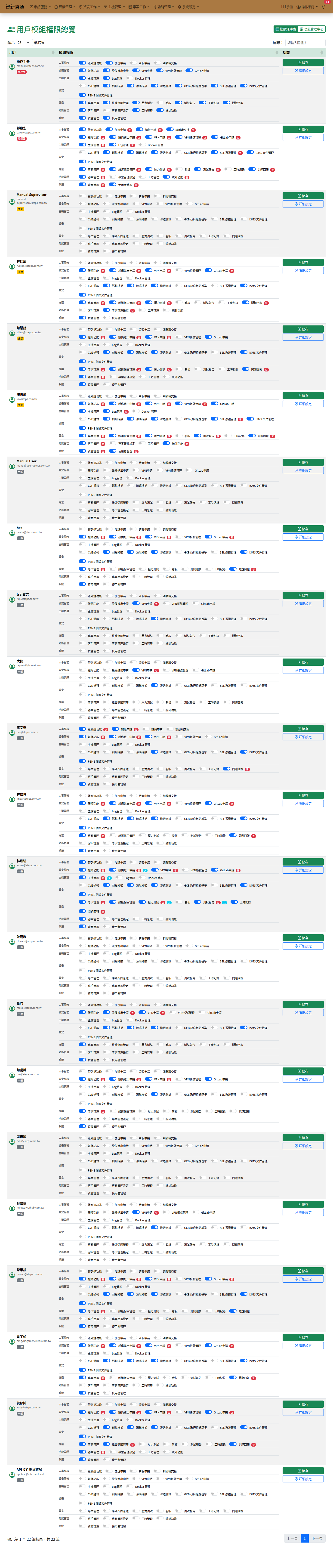333x1568 pixels.
Task: Toggle 統計功能 for 陳貴成
Action: pyautogui.click(x=166, y=443)
